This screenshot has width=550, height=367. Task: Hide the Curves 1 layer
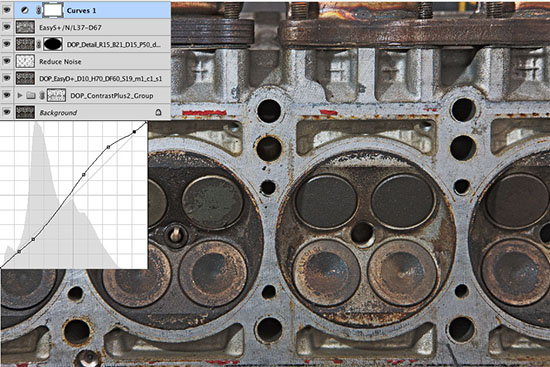[x=7, y=10]
